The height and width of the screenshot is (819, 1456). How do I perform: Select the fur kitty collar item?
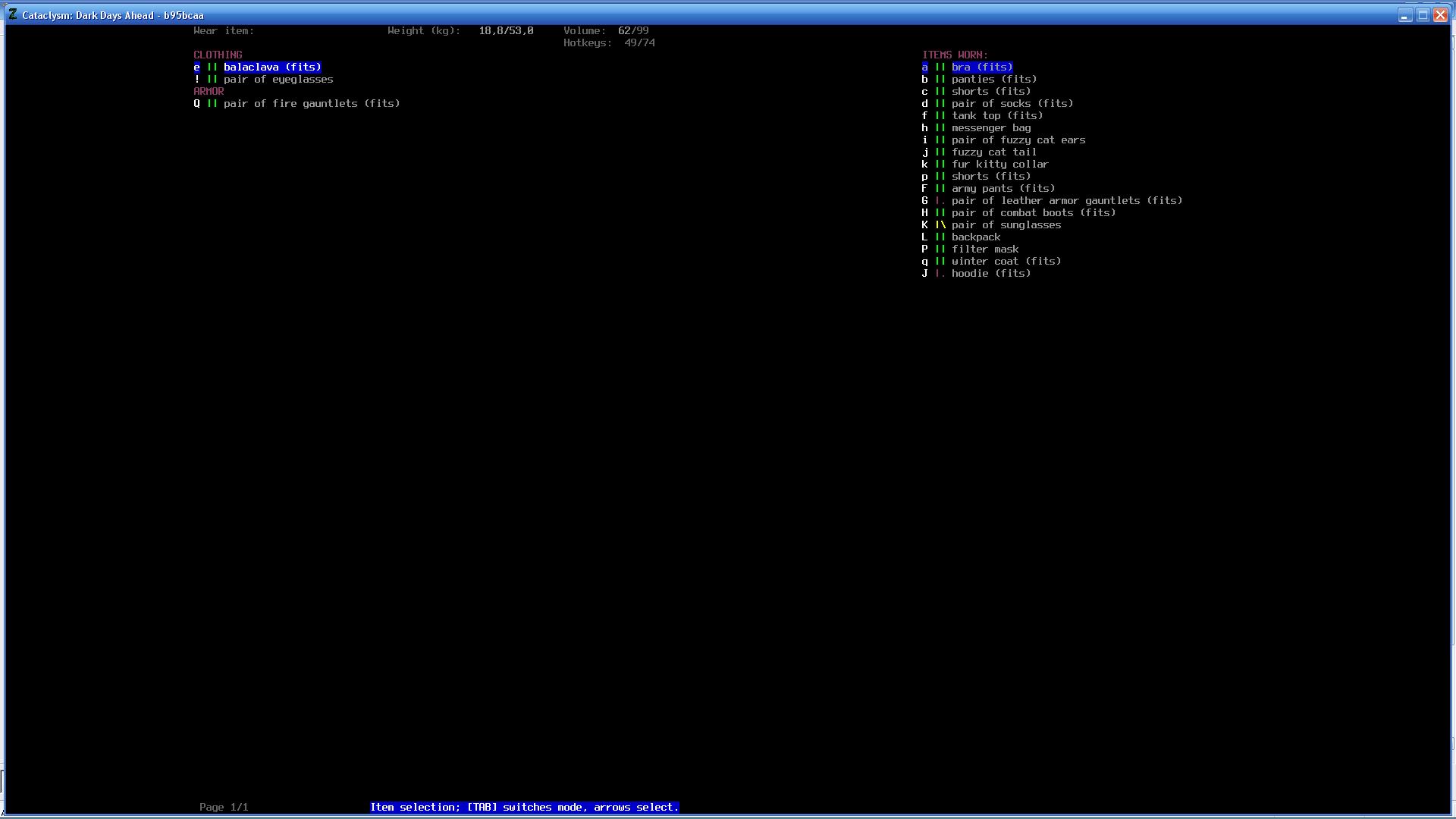pos(999,164)
